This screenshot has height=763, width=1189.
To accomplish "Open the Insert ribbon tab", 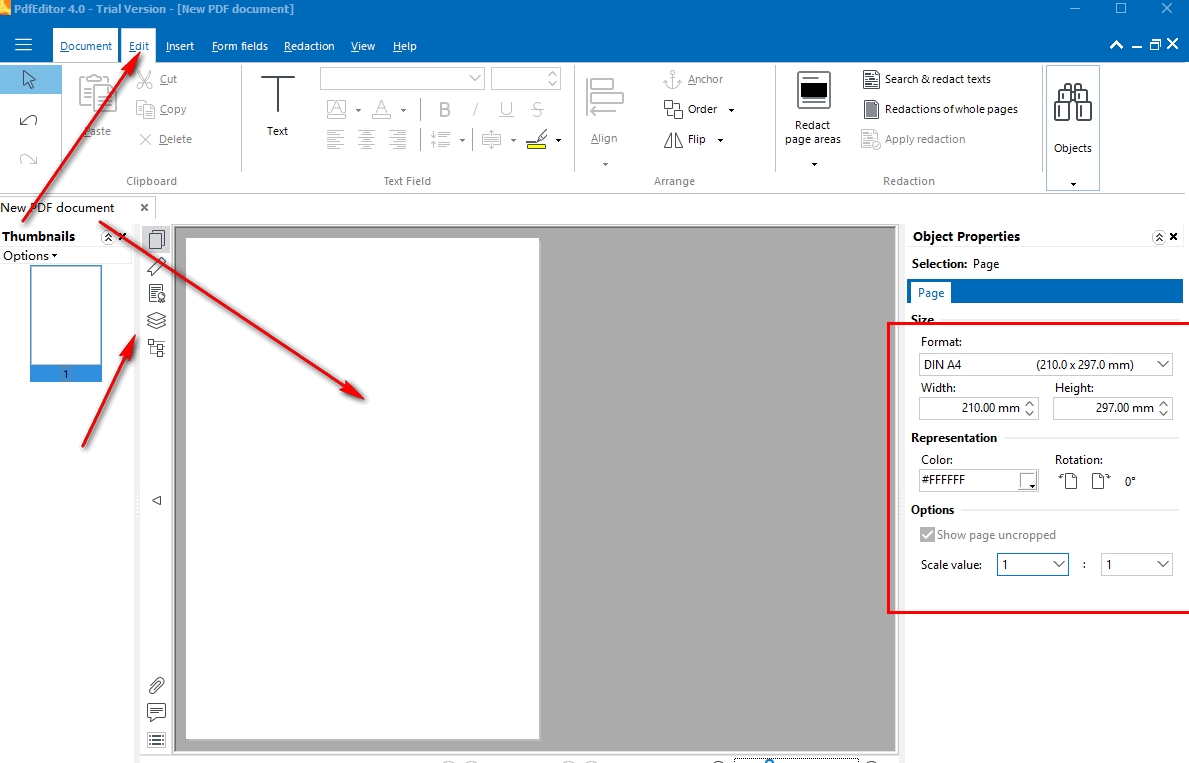I will click(x=180, y=46).
